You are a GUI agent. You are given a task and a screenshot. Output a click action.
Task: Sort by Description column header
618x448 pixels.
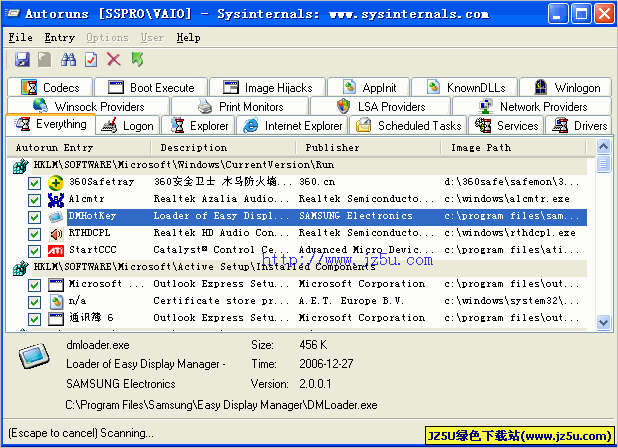[223, 148]
